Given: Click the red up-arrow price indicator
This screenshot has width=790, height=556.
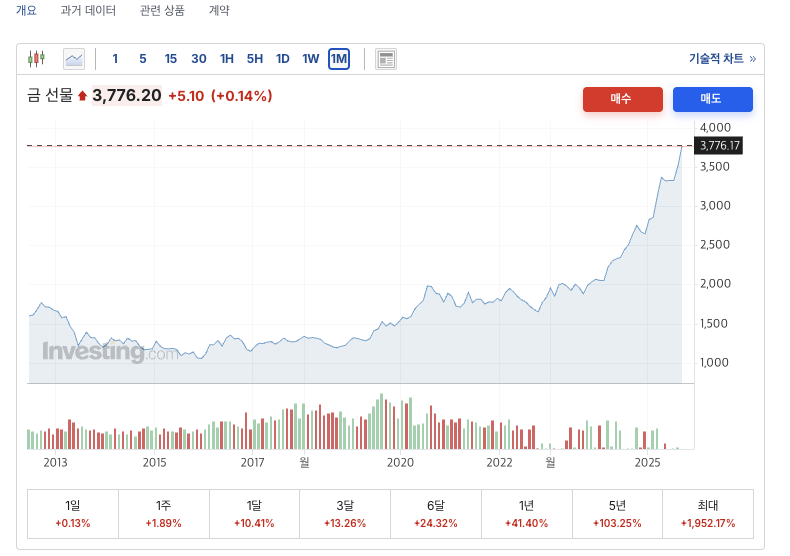Looking at the screenshot, I should tap(82, 96).
